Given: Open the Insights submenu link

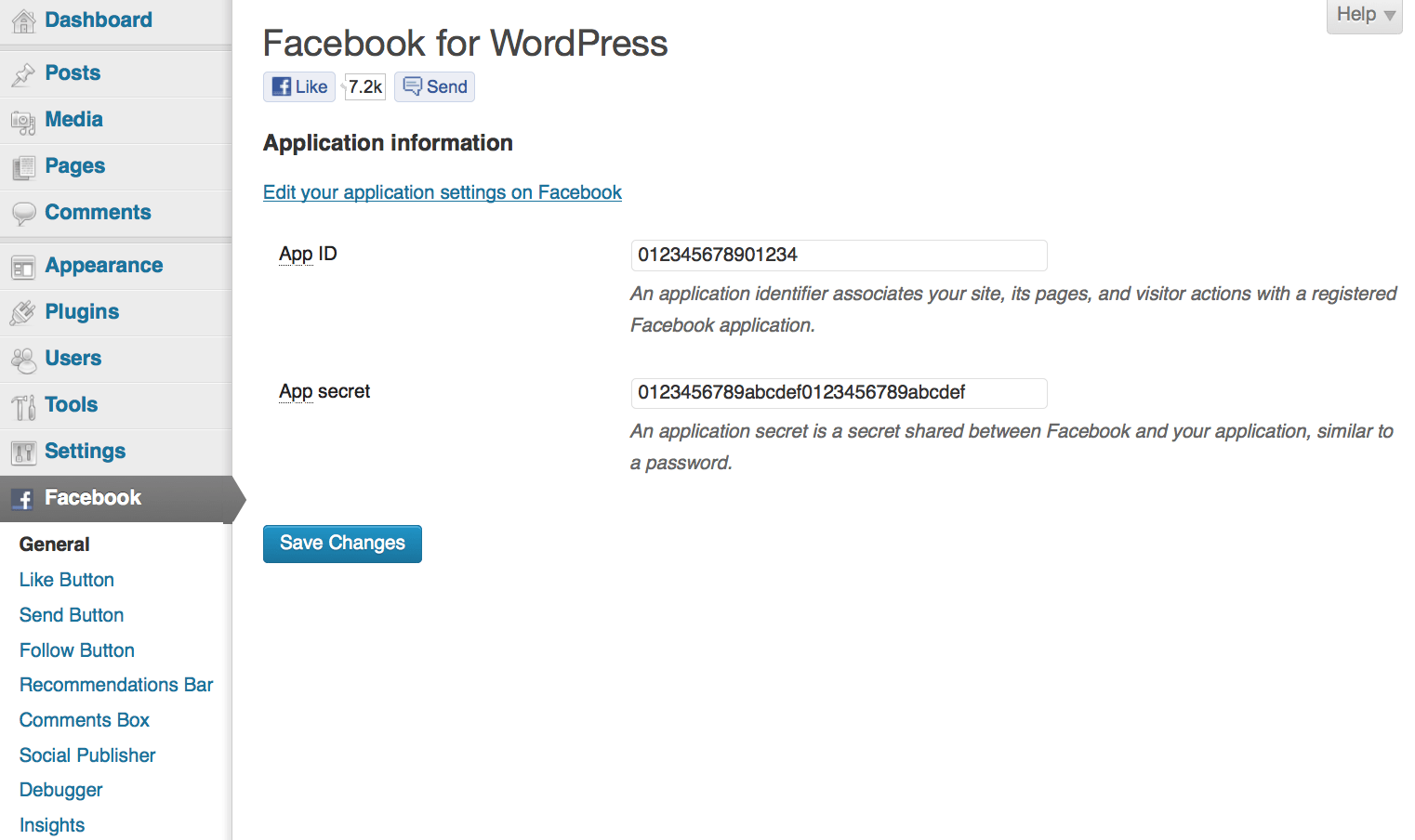Looking at the screenshot, I should point(52,825).
